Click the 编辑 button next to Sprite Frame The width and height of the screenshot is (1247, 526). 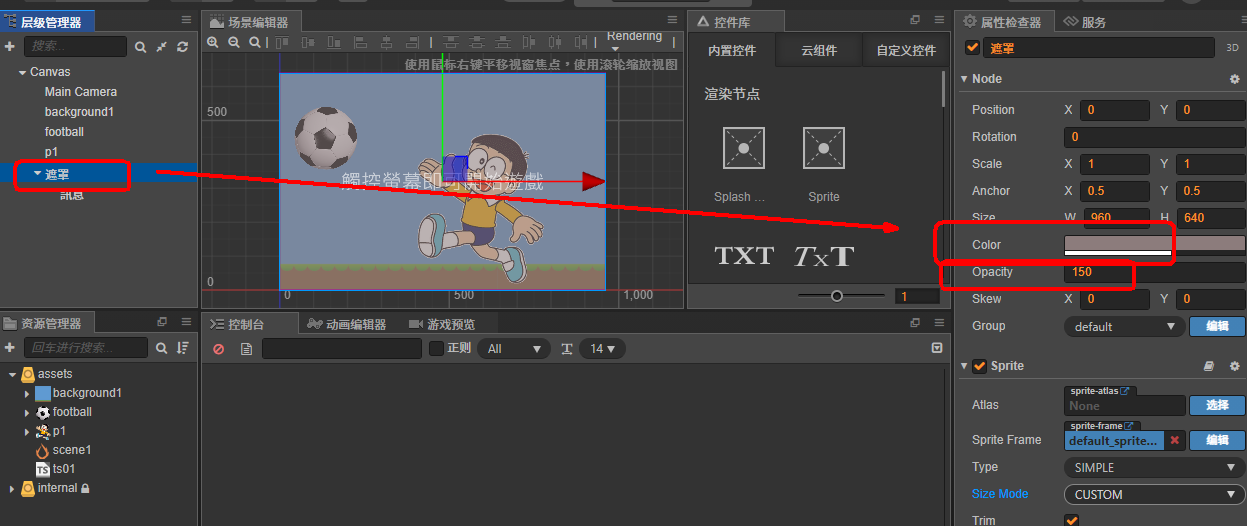point(1217,440)
